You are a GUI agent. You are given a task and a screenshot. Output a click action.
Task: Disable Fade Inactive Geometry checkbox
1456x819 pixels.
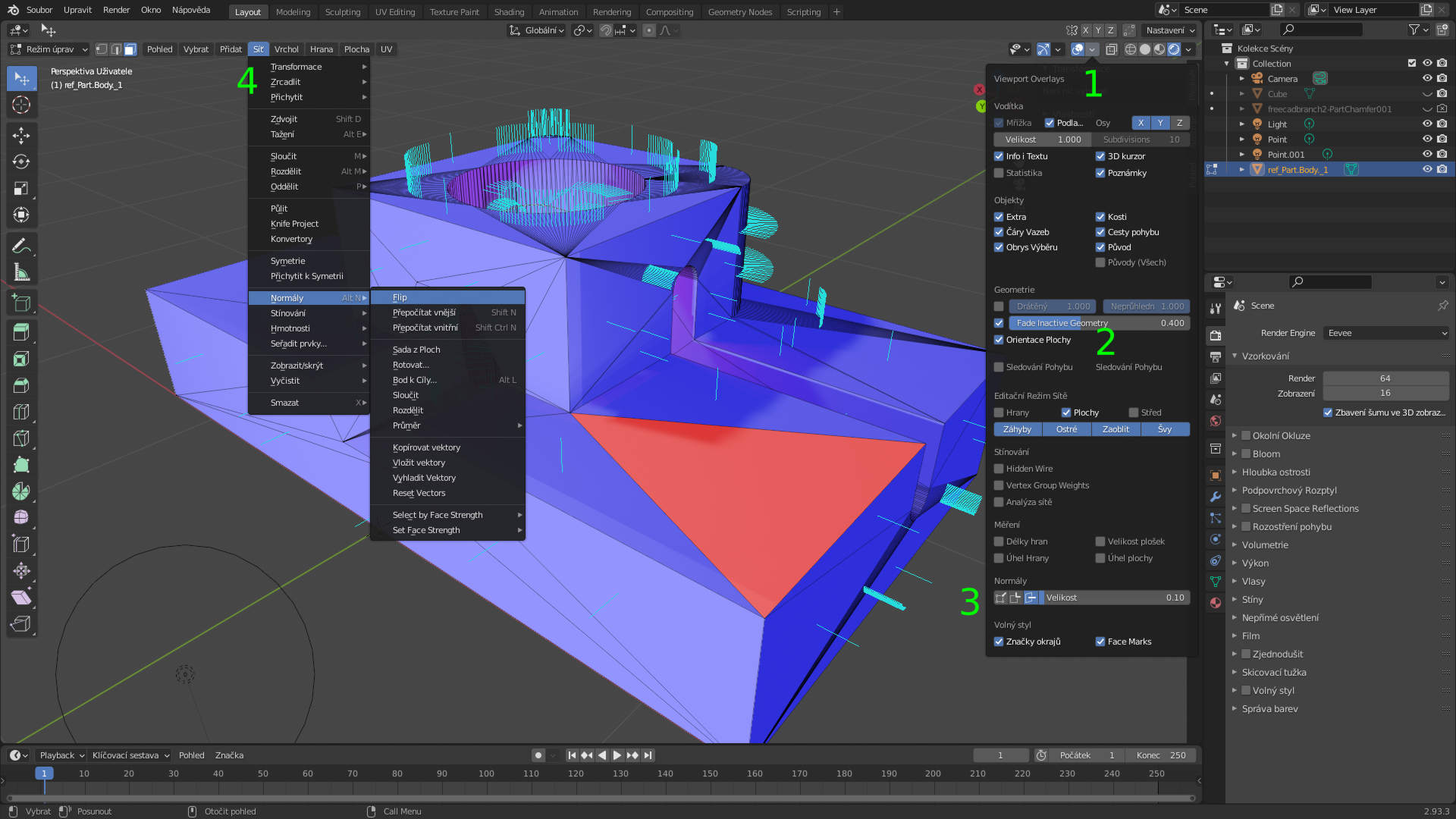pos(999,323)
